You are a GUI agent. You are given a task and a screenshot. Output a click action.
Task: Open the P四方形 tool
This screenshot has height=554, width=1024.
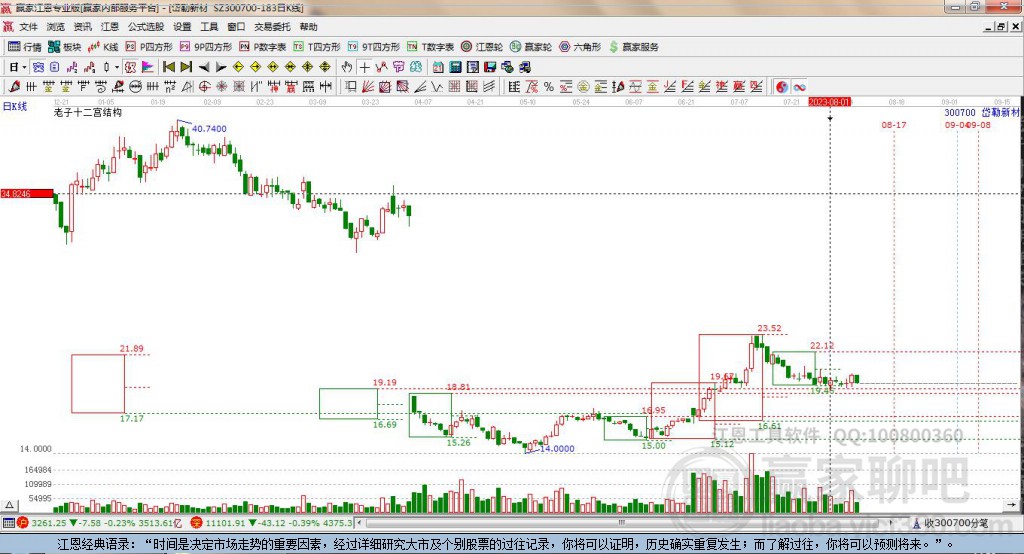149,47
